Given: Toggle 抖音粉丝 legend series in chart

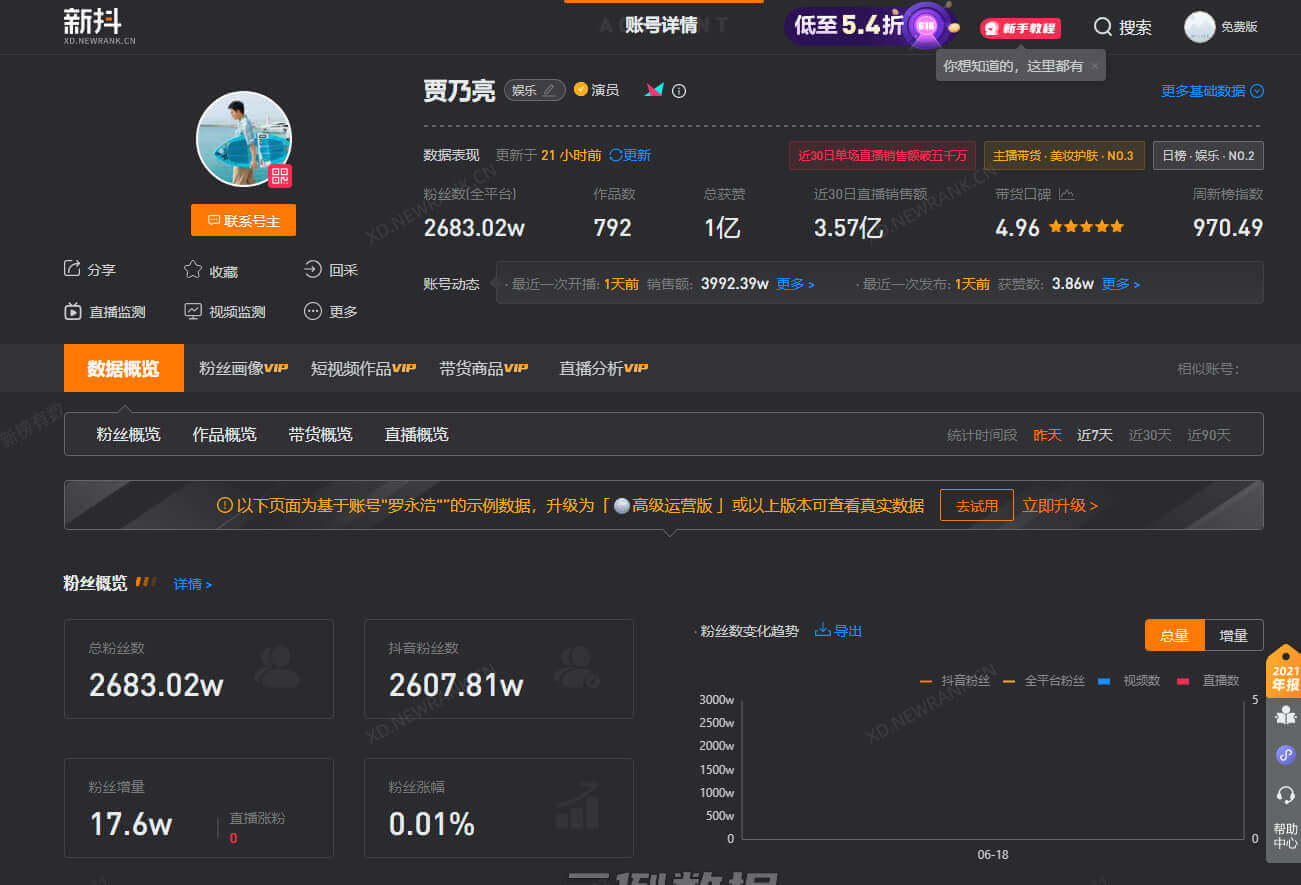Looking at the screenshot, I should click(955, 680).
